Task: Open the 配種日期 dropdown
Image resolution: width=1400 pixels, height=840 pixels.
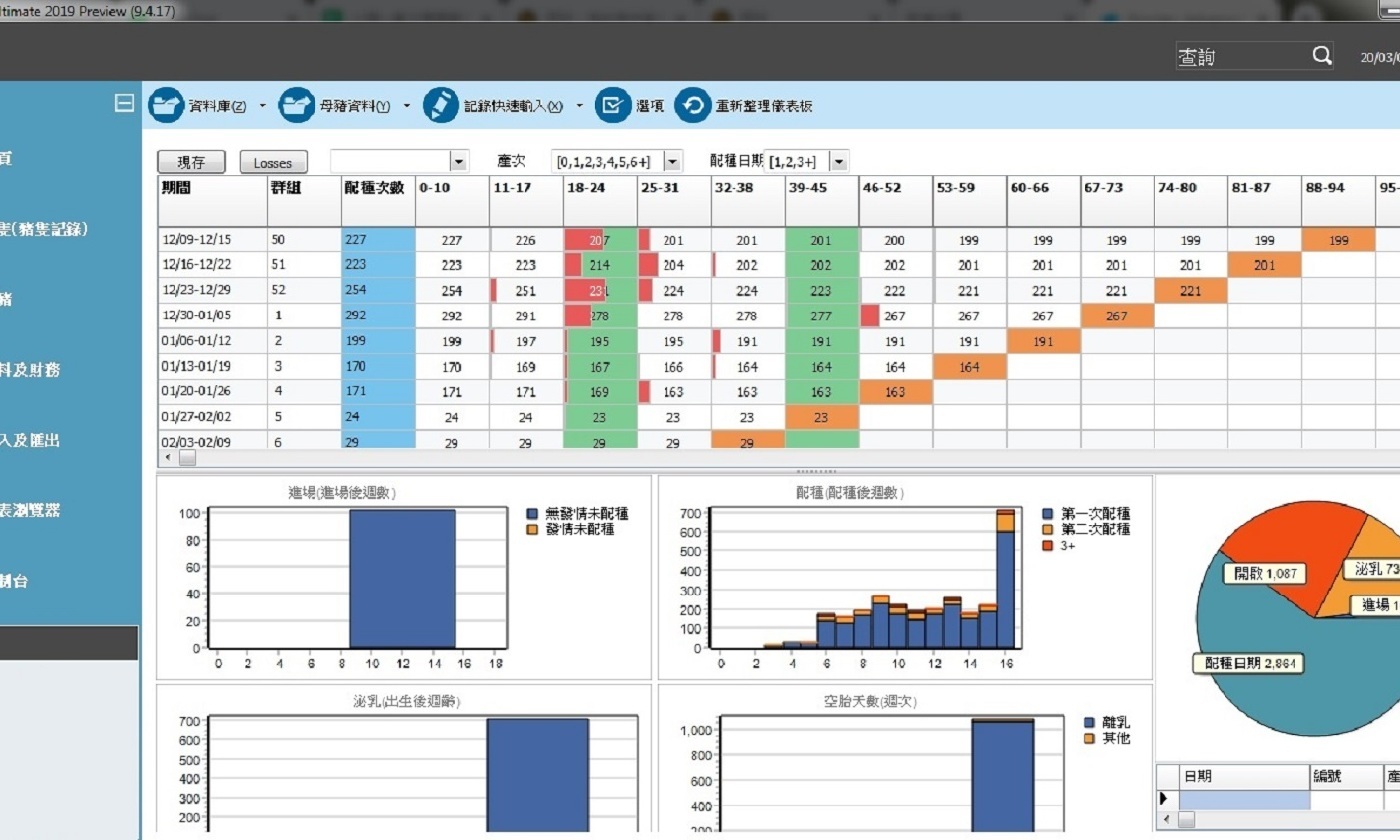Action: click(x=838, y=162)
